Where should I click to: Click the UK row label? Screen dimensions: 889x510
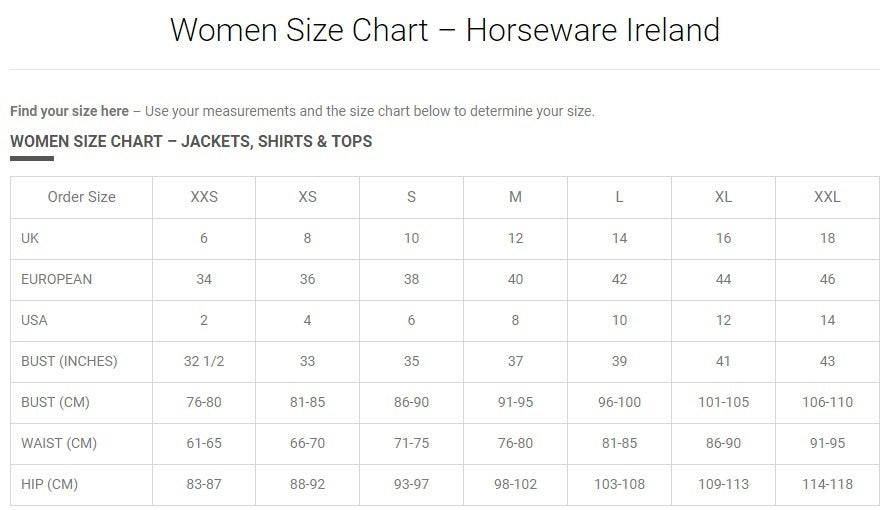coord(30,238)
